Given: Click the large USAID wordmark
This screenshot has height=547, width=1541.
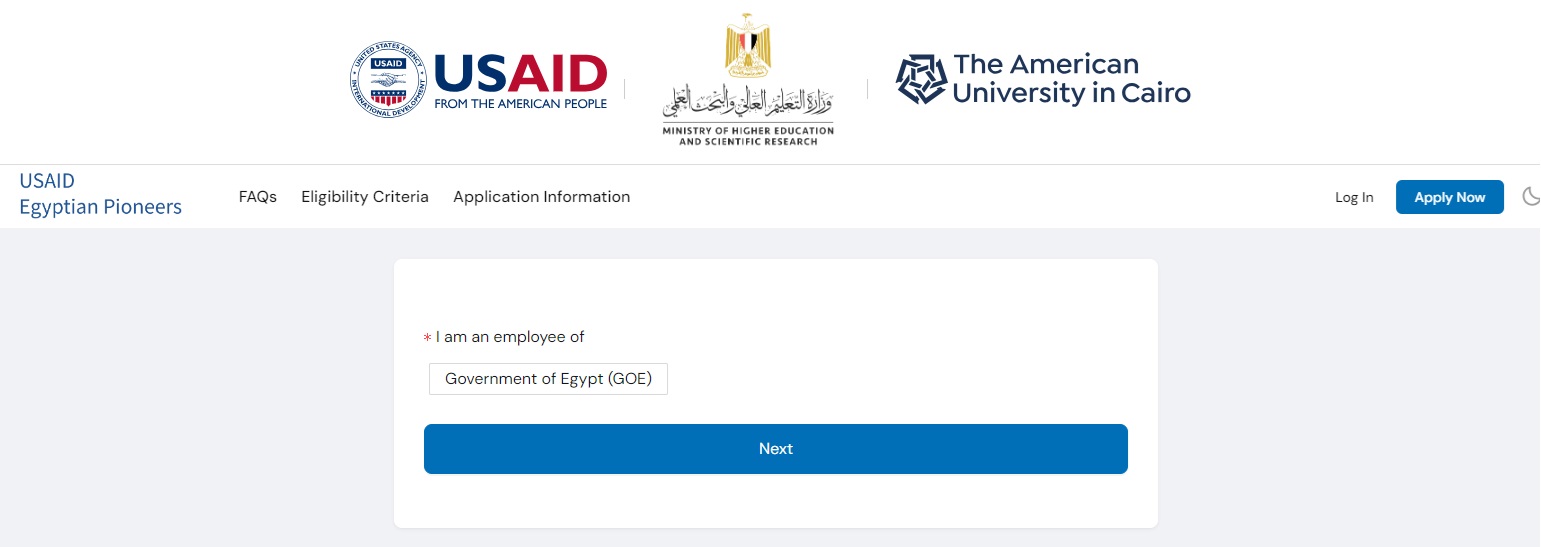Looking at the screenshot, I should [520, 73].
